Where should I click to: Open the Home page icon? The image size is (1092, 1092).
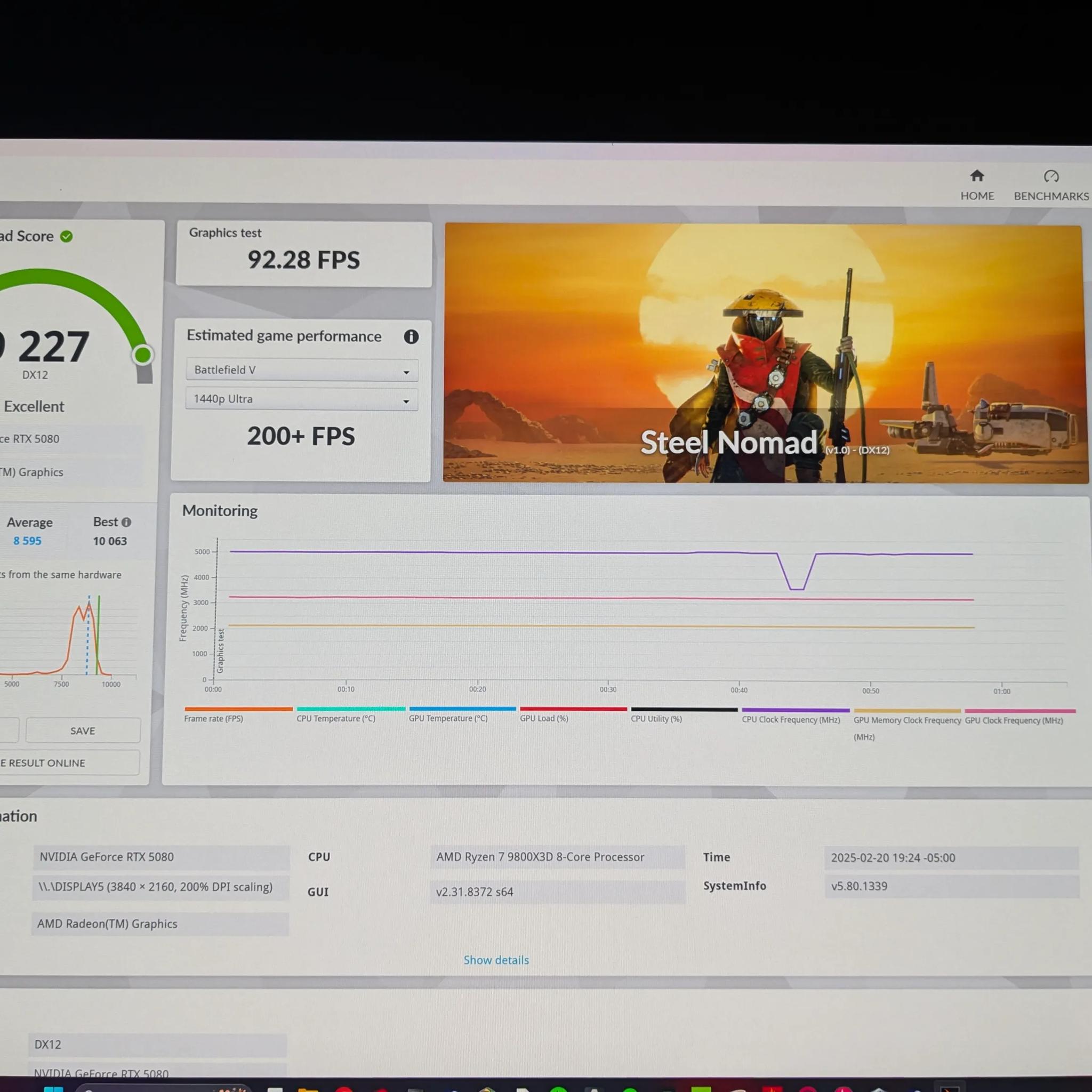click(977, 176)
